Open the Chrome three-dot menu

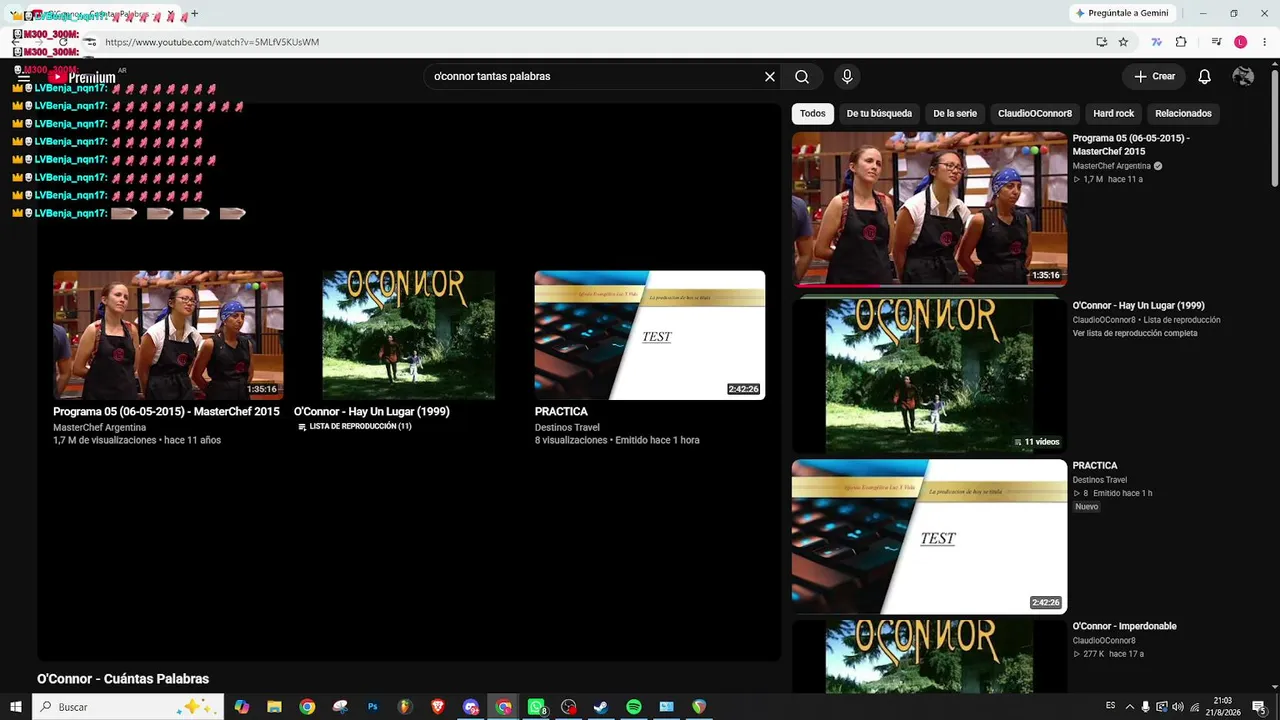pyautogui.click(x=1263, y=42)
